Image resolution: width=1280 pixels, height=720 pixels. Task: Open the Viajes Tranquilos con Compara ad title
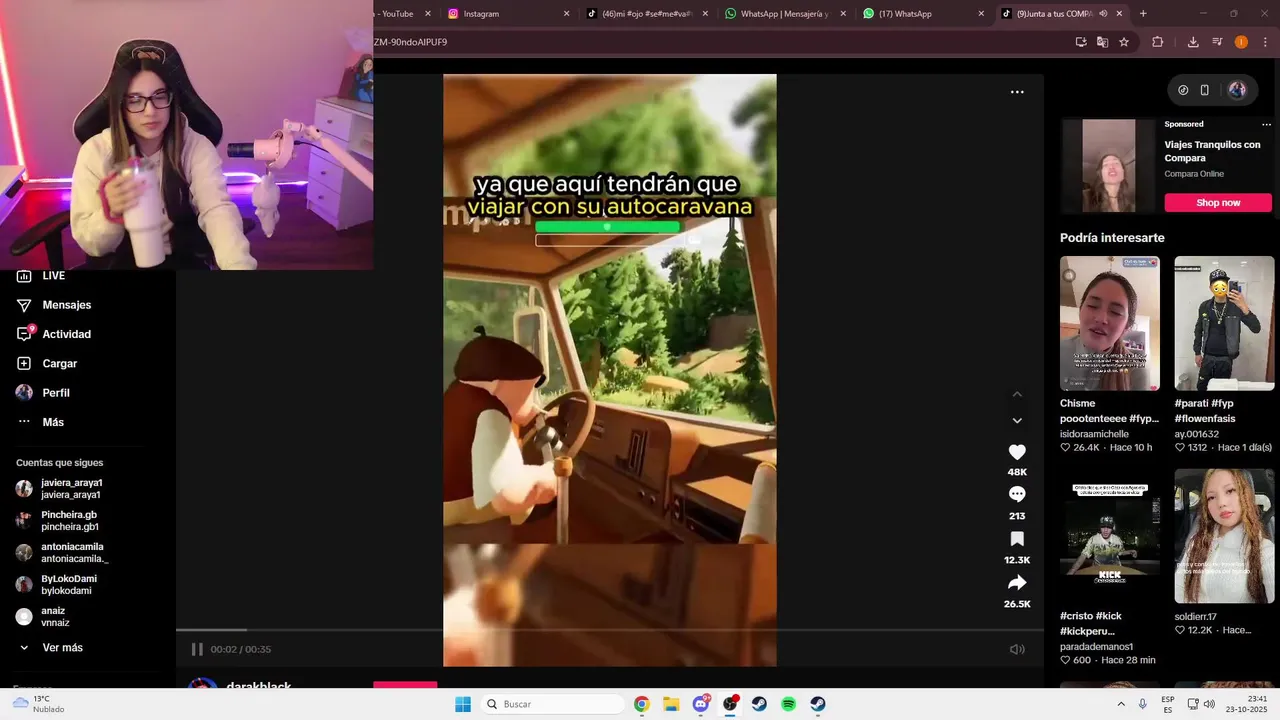pyautogui.click(x=1212, y=151)
